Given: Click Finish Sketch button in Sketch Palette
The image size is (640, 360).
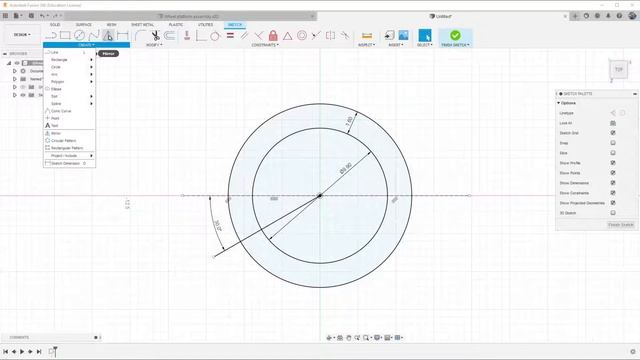Looking at the screenshot, I should click(x=620, y=225).
